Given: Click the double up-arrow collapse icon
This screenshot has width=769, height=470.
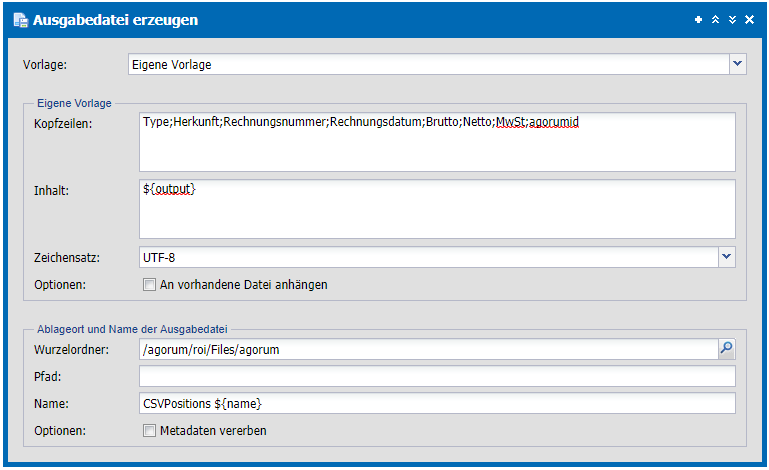Looking at the screenshot, I should click(x=716, y=20).
